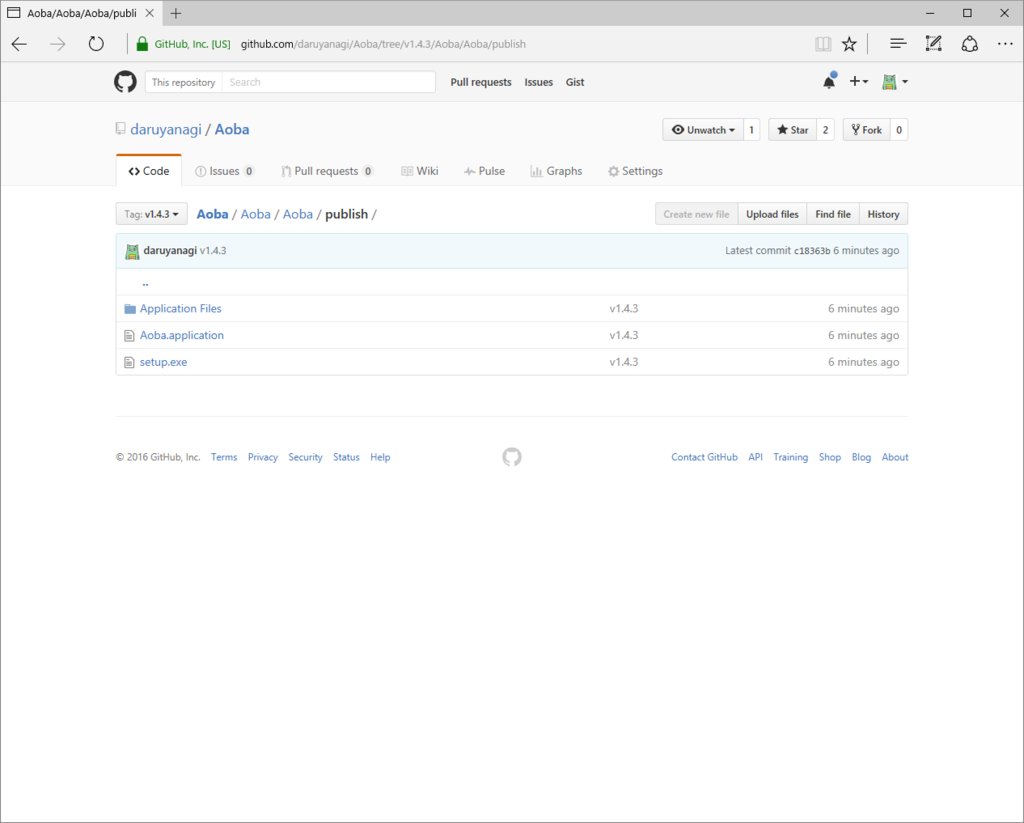This screenshot has width=1024, height=823.
Task: Switch to the Pull requests repository tab
Action: (327, 171)
